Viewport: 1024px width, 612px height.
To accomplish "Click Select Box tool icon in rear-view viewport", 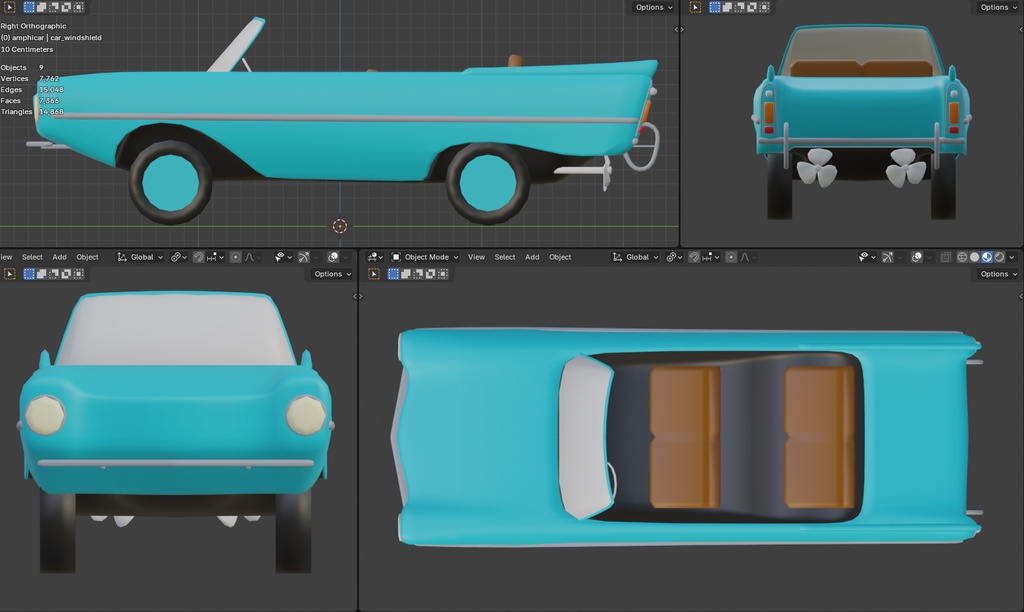I will pos(696,7).
